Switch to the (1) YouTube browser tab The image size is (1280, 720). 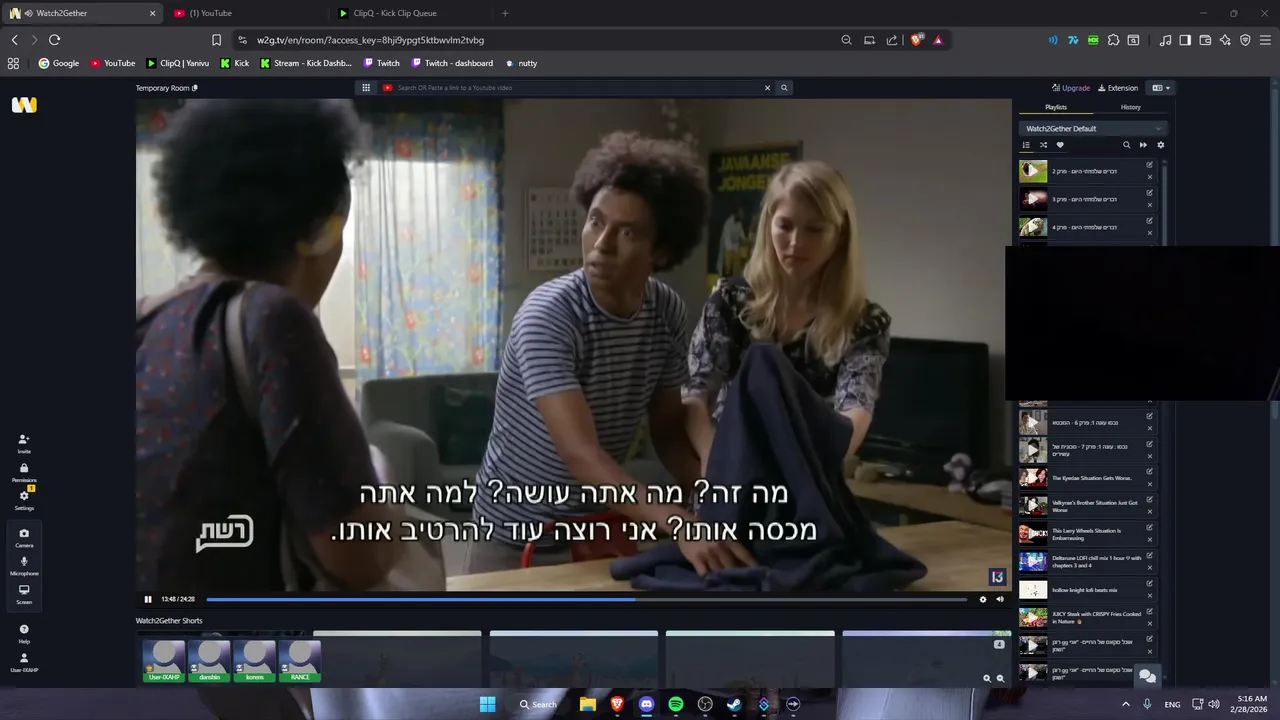pos(245,13)
